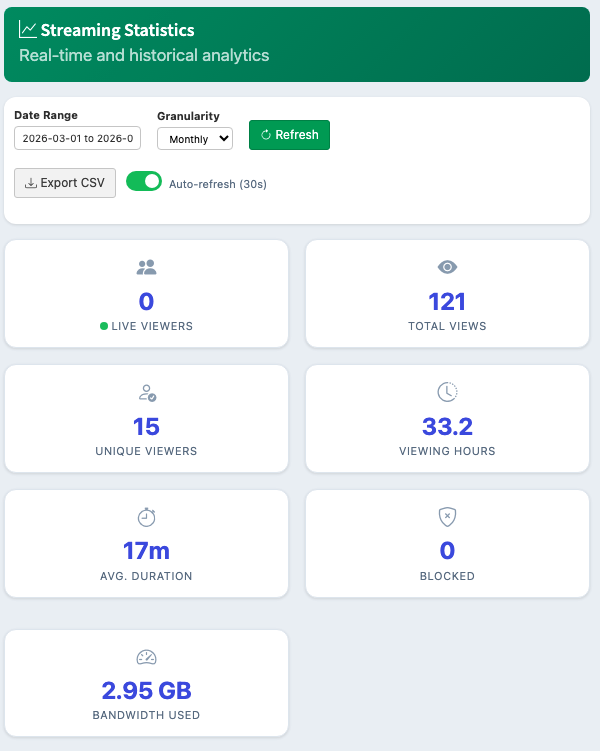Click the Date Range input field
This screenshot has width=600, height=751.
(78, 138)
